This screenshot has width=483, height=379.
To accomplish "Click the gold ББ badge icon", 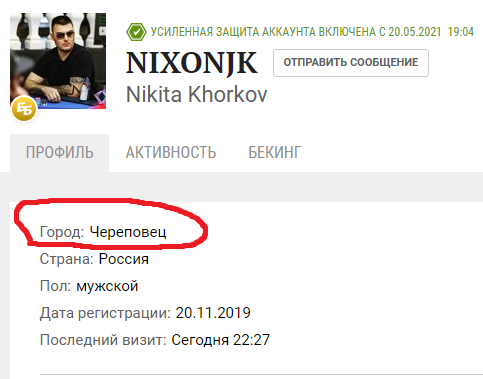I will click(24, 109).
